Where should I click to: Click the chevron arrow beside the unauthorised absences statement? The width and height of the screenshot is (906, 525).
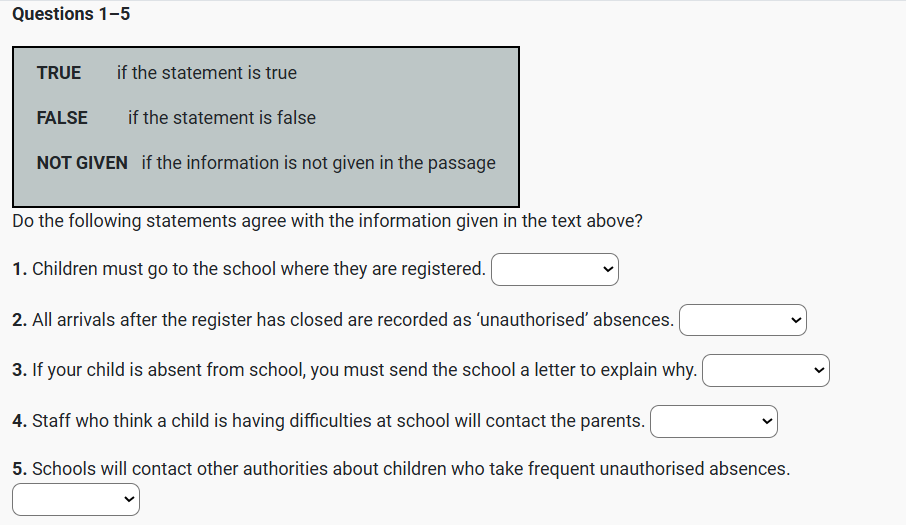coord(796,320)
